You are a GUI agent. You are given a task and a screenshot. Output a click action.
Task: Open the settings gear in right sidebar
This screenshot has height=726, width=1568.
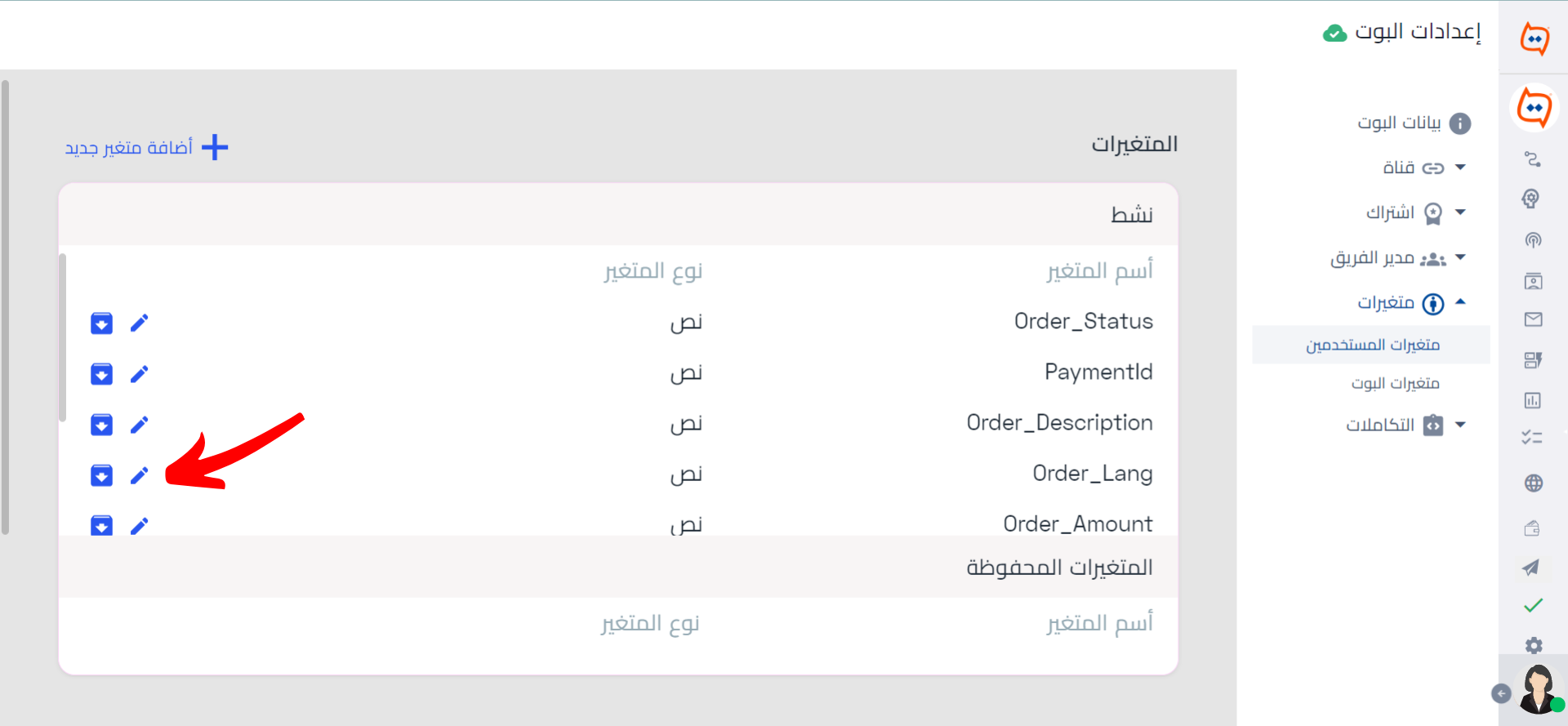tap(1534, 645)
